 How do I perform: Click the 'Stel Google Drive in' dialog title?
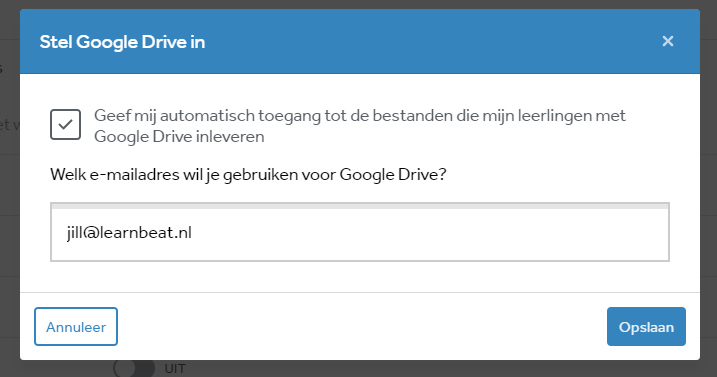122,42
